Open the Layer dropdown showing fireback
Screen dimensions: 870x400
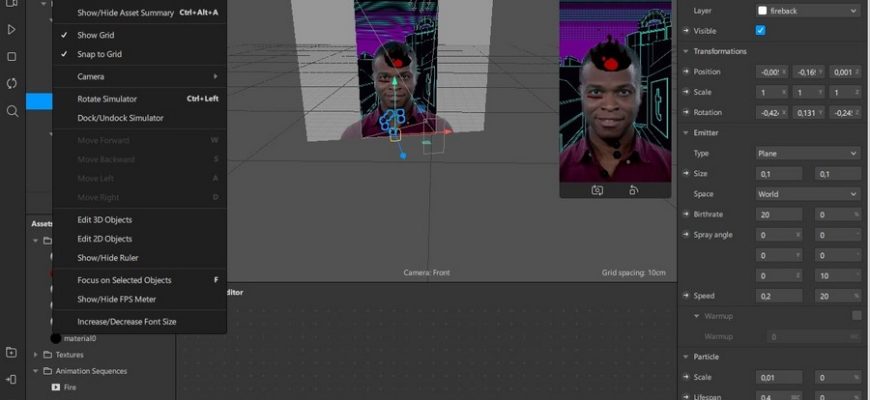coord(807,10)
